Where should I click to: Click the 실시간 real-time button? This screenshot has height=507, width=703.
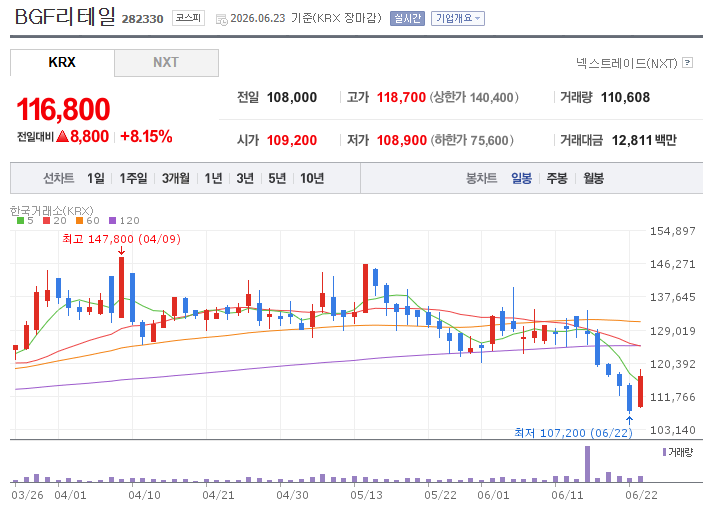407,18
